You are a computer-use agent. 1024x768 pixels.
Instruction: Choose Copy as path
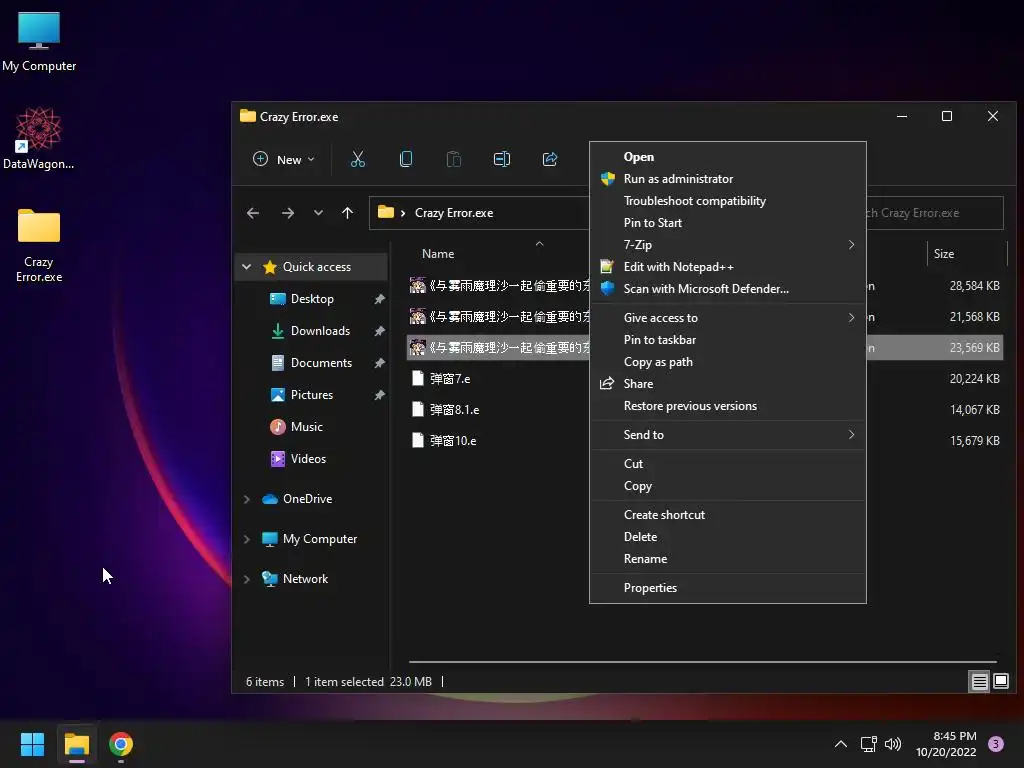(x=728, y=362)
